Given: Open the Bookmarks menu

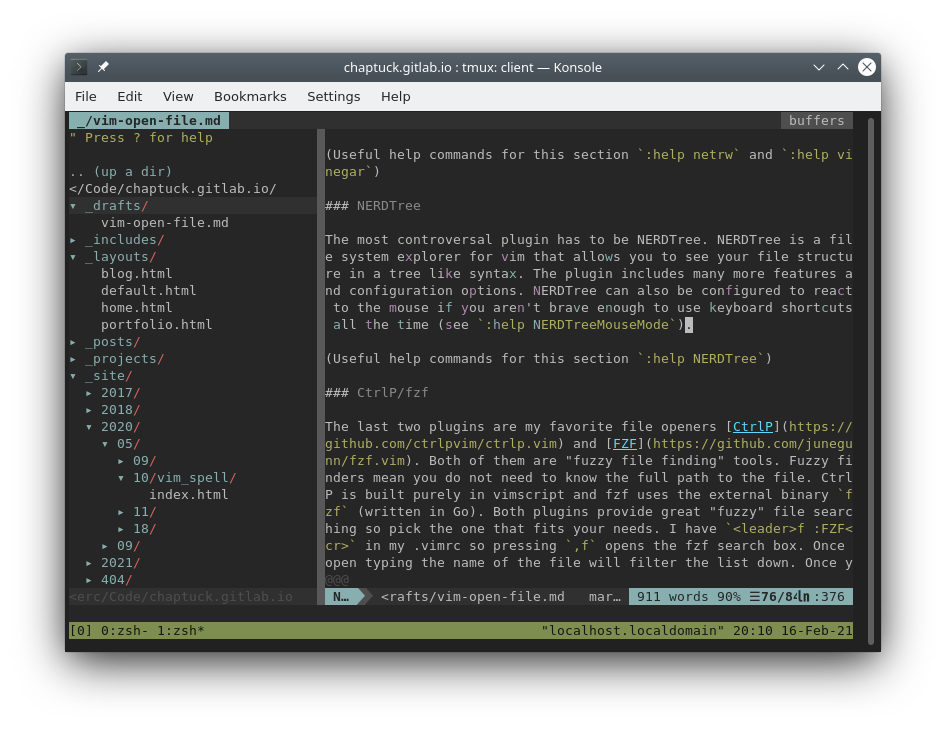Looking at the screenshot, I should 250,96.
